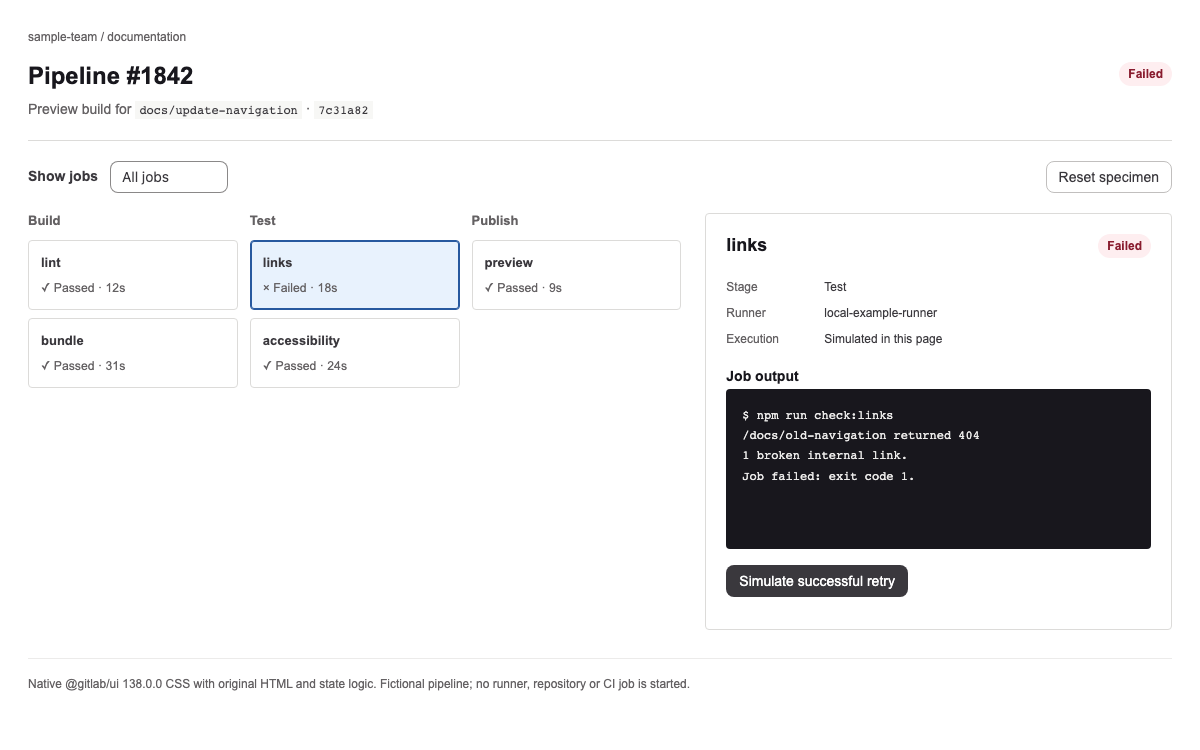Click the Runner label in detail panel
1200x750 pixels.
pyautogui.click(x=746, y=313)
